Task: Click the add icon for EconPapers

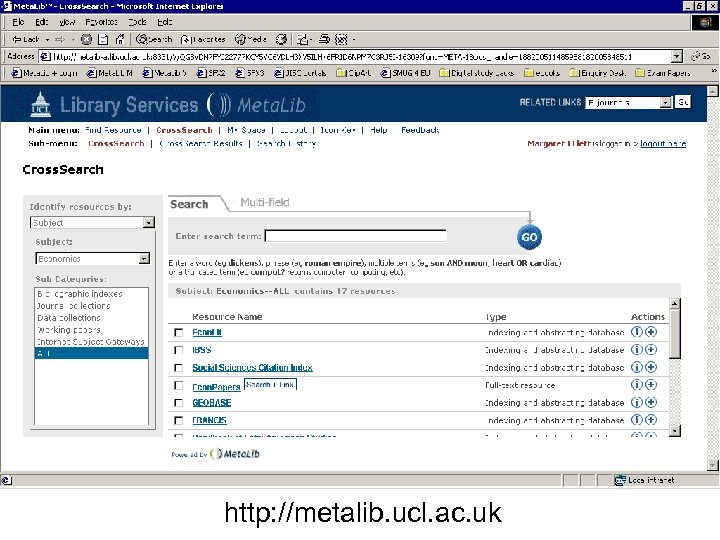Action: 651,384
